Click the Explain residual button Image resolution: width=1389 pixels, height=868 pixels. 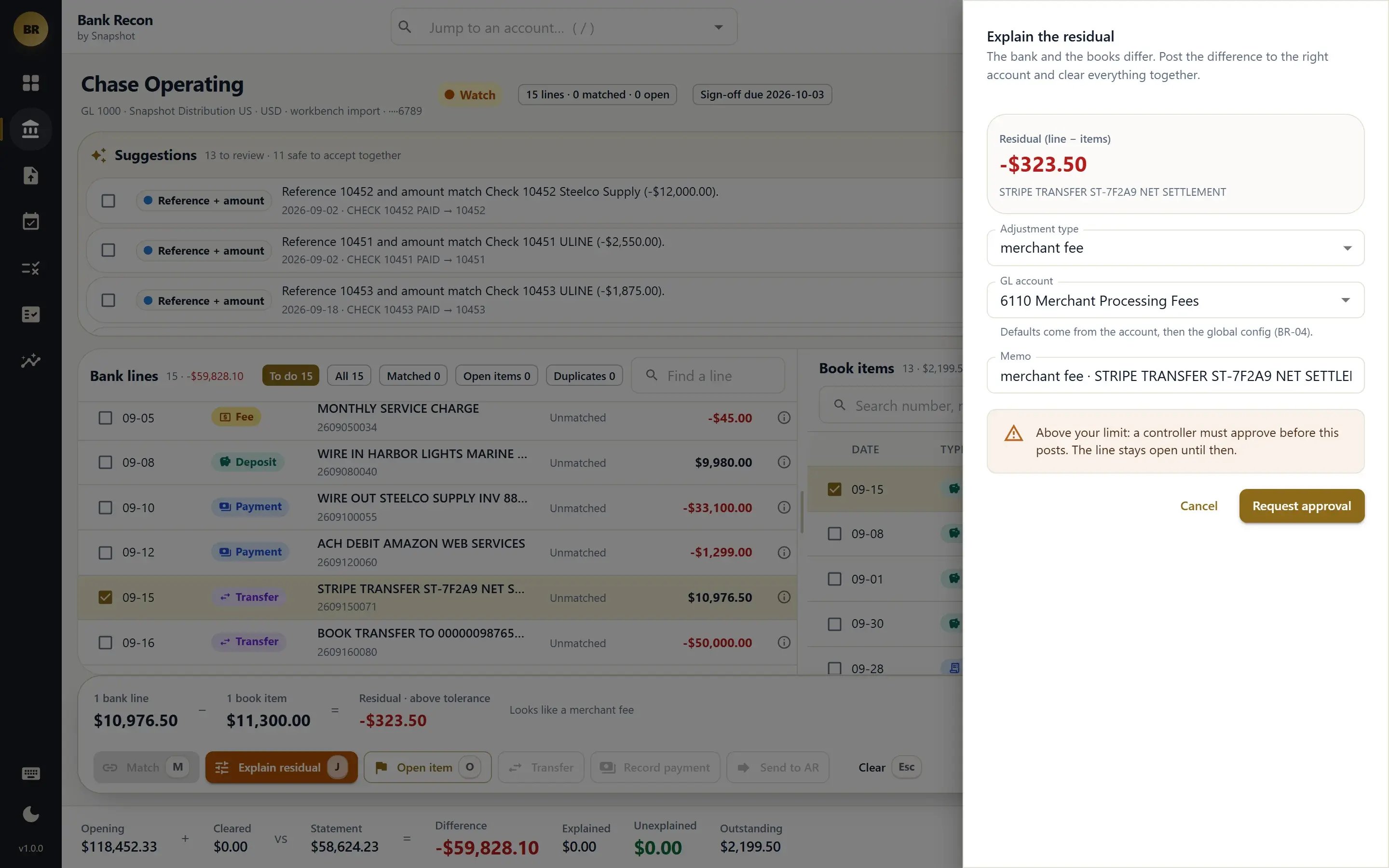(281, 767)
